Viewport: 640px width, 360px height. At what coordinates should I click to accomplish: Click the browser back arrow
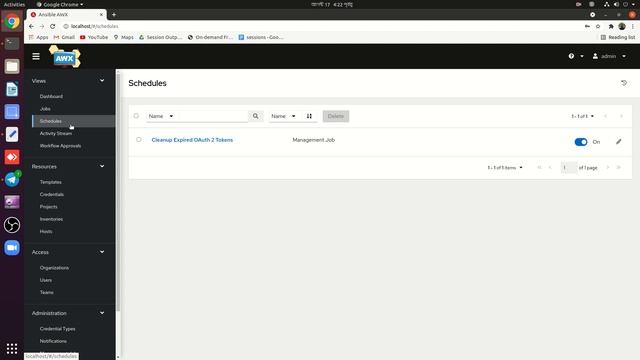[x=31, y=26]
